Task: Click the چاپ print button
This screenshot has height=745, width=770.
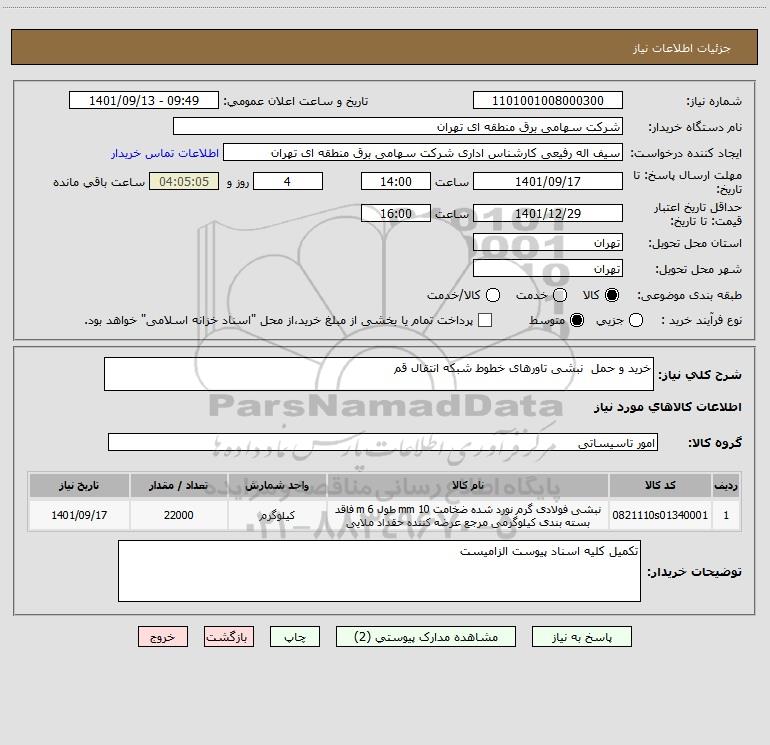Action: click(x=295, y=637)
